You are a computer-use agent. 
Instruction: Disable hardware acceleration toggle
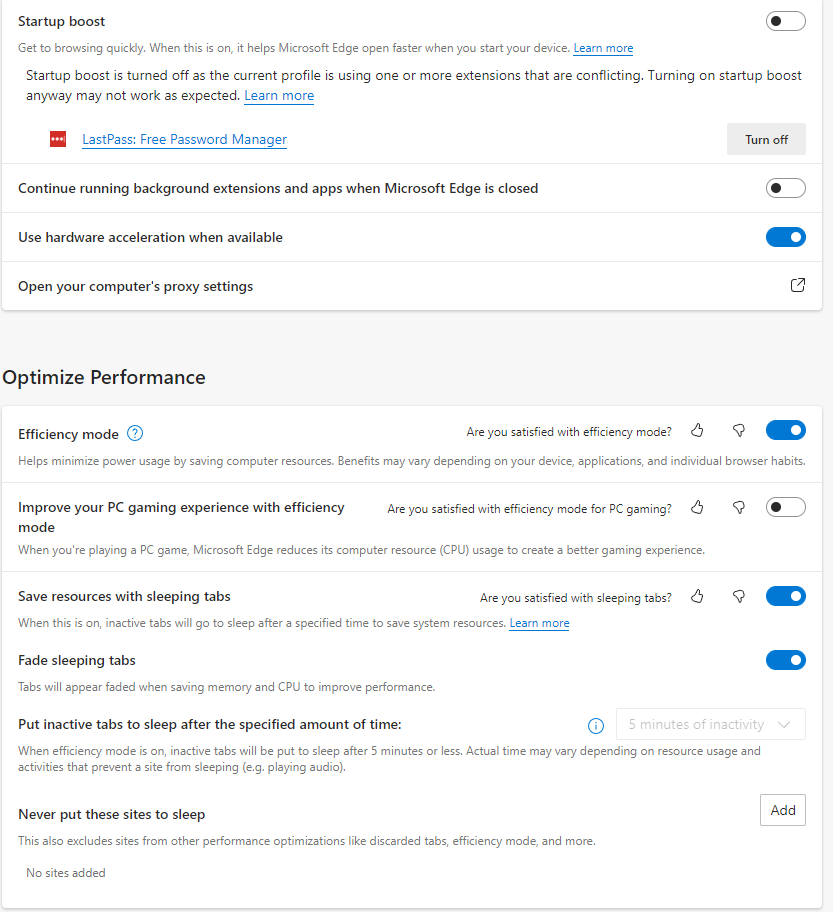785,237
